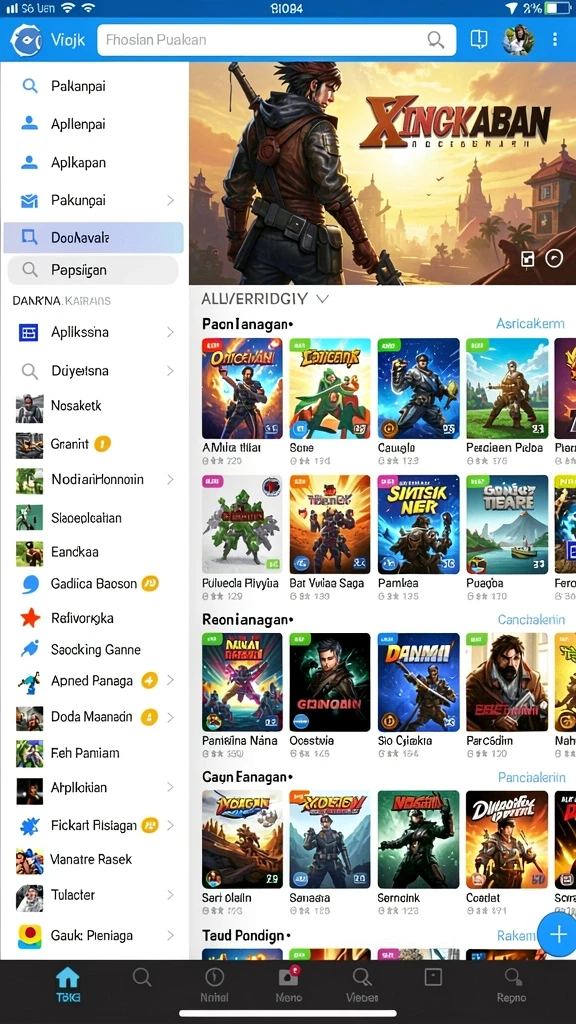Click the expand icon on hero banner
This screenshot has width=576, height=1024.
coord(527,259)
